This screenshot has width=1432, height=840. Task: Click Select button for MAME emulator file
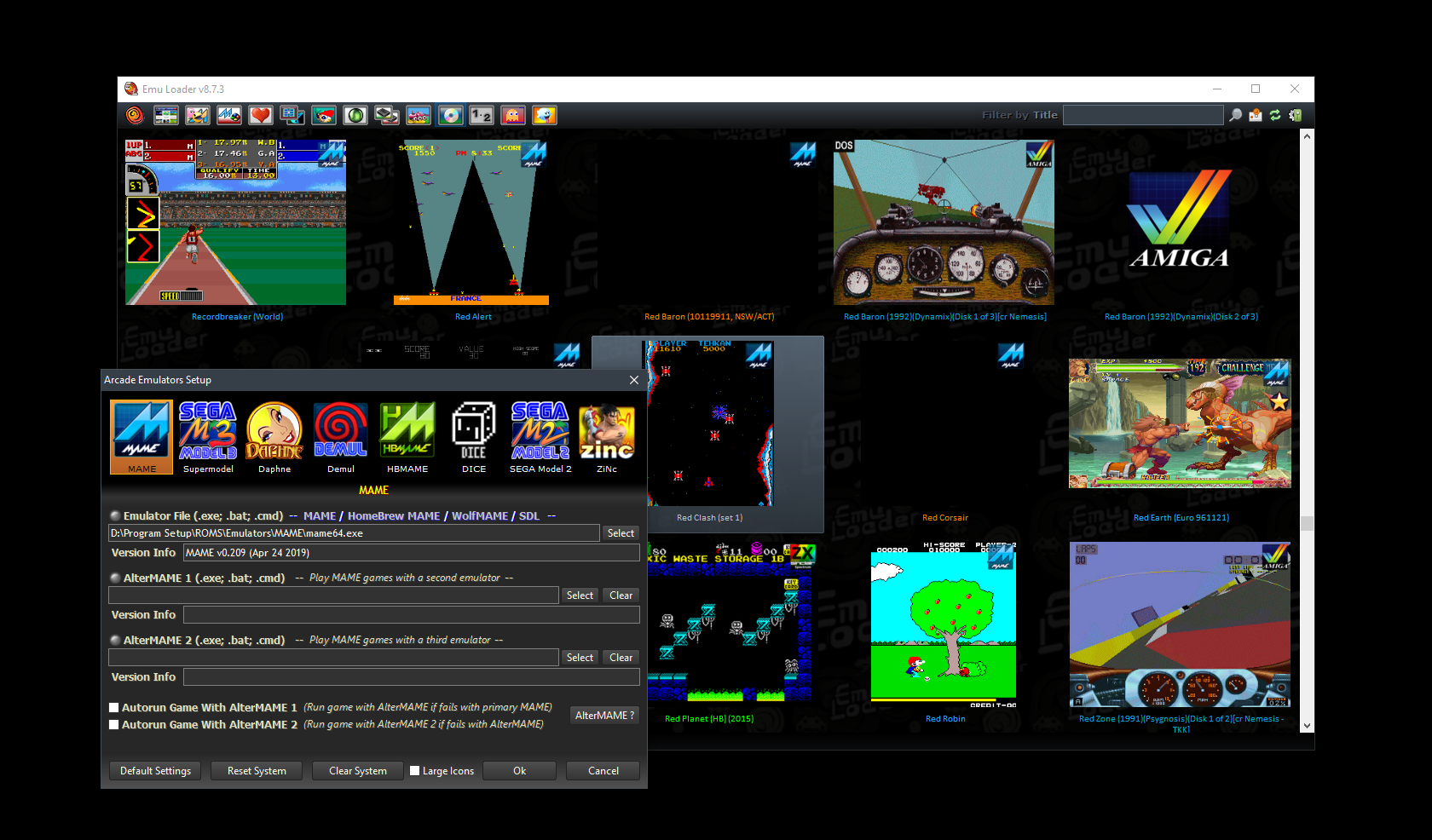coord(621,533)
